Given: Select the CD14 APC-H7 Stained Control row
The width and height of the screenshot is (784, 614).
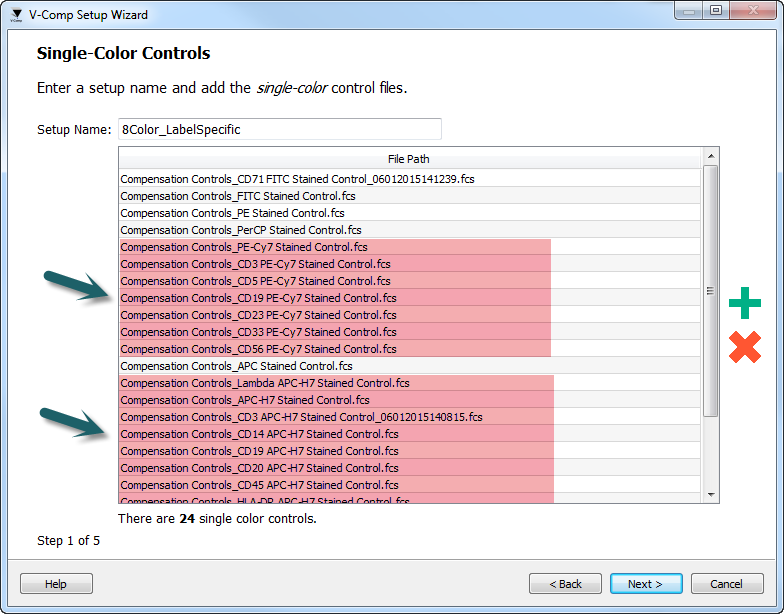Looking at the screenshot, I should 259,434.
